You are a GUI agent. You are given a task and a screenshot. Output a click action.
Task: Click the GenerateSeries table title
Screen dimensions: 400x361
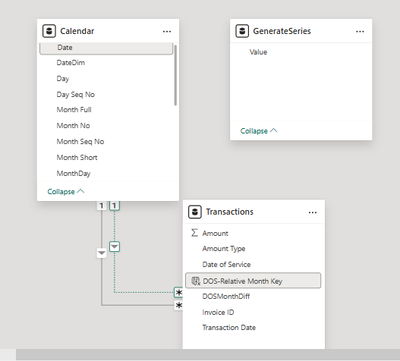pyautogui.click(x=282, y=31)
